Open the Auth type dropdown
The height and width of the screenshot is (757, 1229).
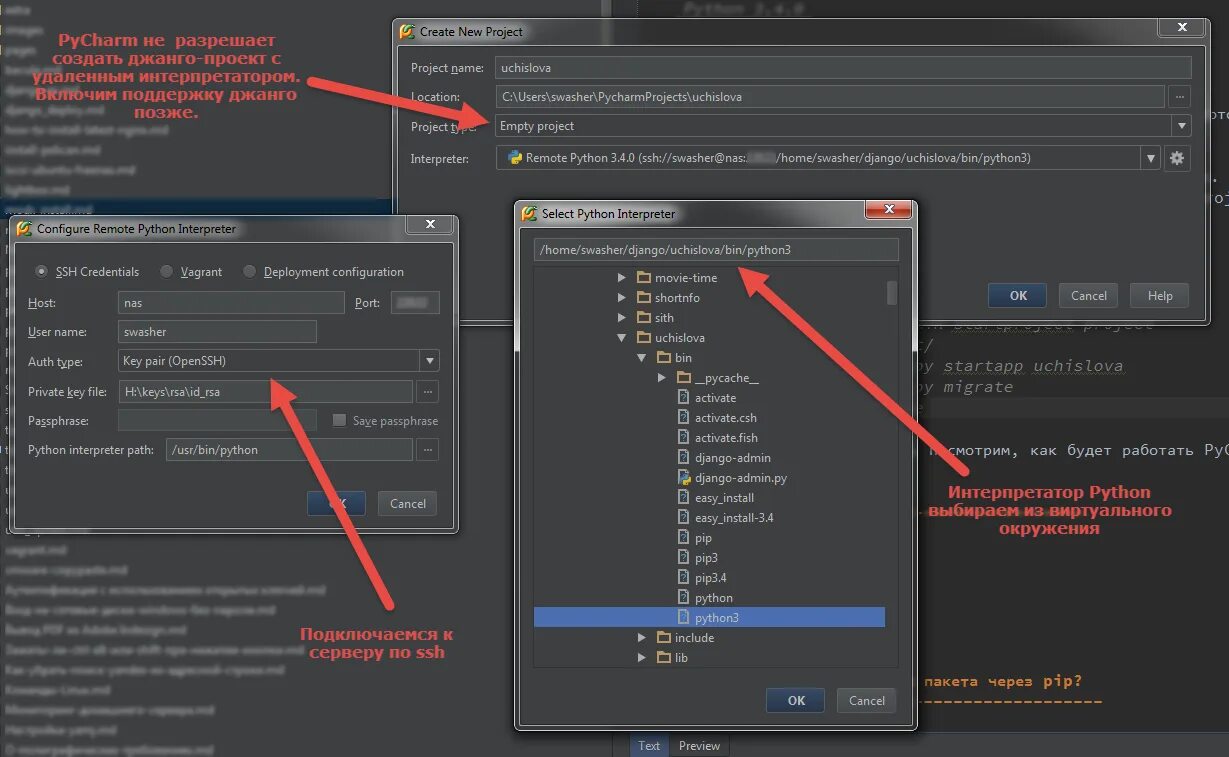tap(429, 361)
